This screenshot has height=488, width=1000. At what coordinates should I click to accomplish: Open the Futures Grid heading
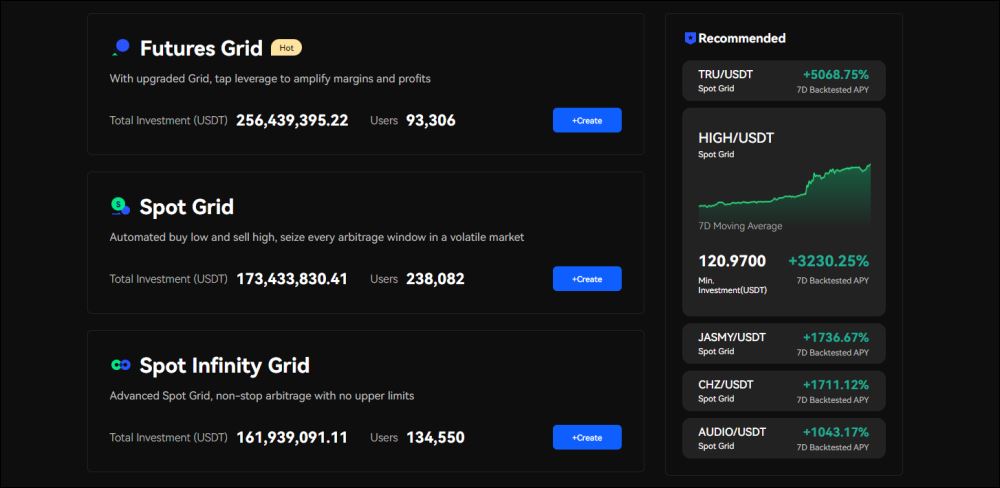click(201, 48)
